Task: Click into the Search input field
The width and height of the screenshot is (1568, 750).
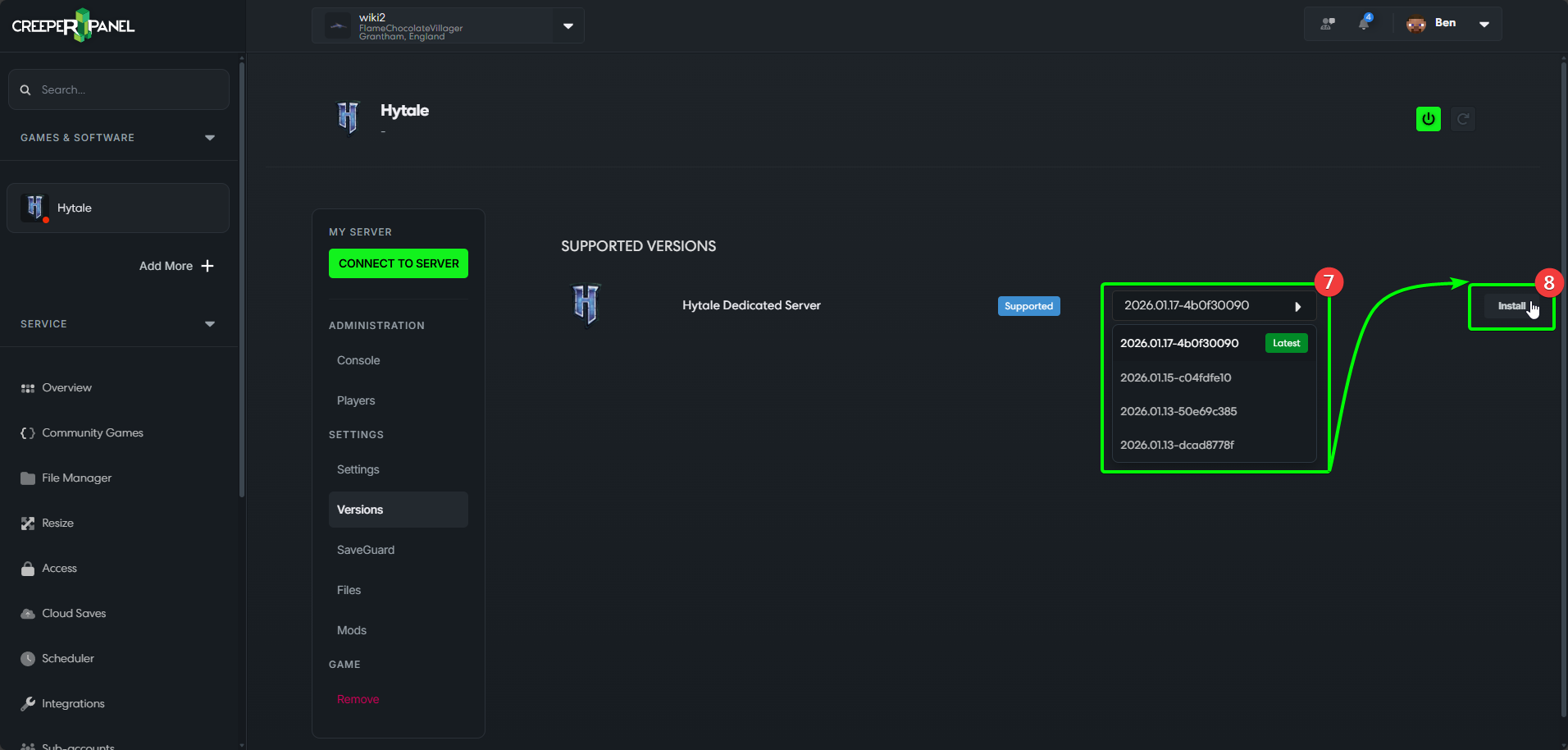Action: tap(131, 89)
